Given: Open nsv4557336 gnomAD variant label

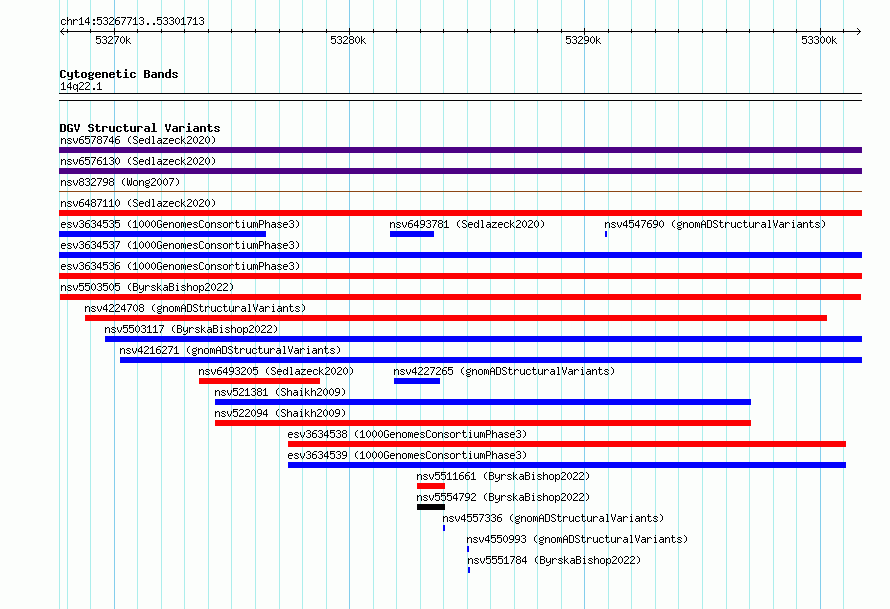Looking at the screenshot, I should point(553,518).
